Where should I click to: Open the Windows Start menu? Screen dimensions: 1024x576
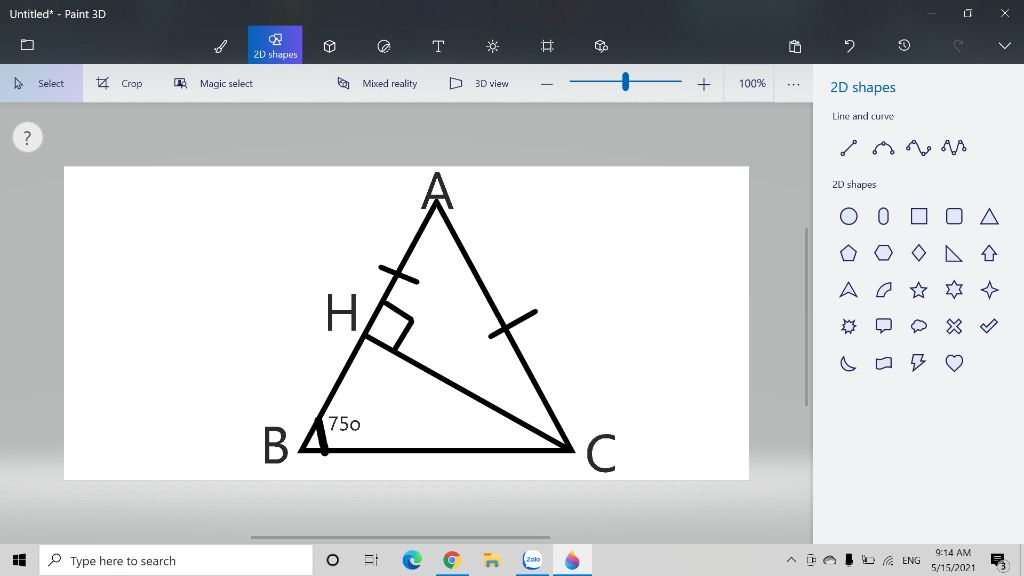pyautogui.click(x=19, y=560)
